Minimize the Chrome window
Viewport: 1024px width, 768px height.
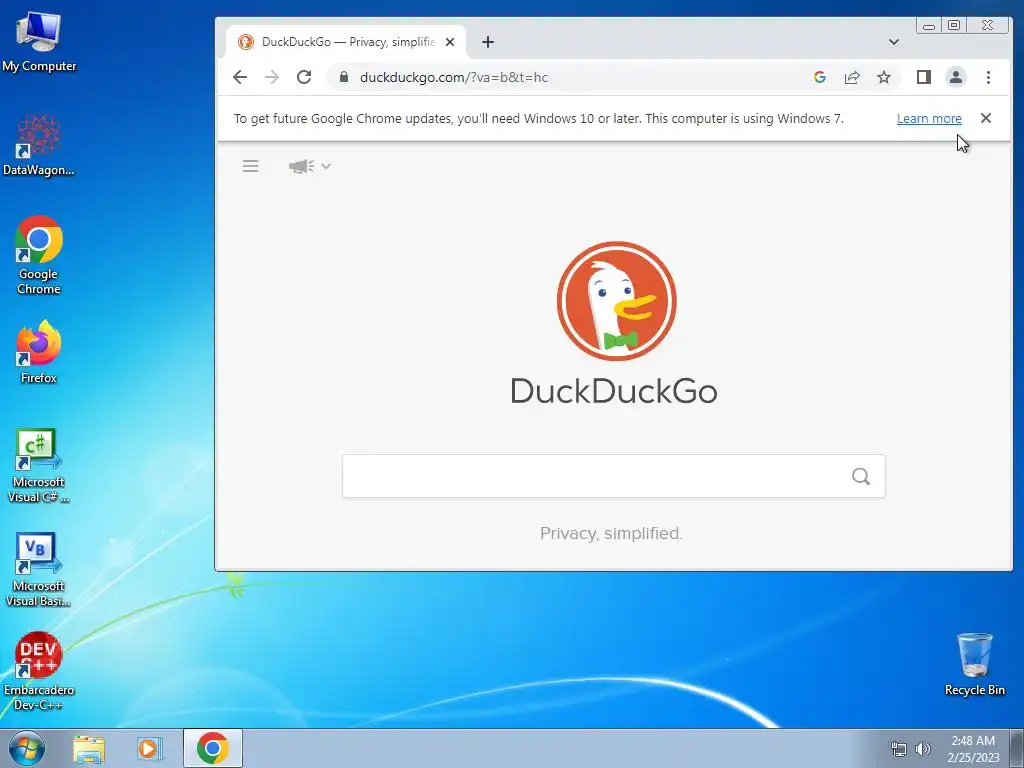pyautogui.click(x=929, y=25)
